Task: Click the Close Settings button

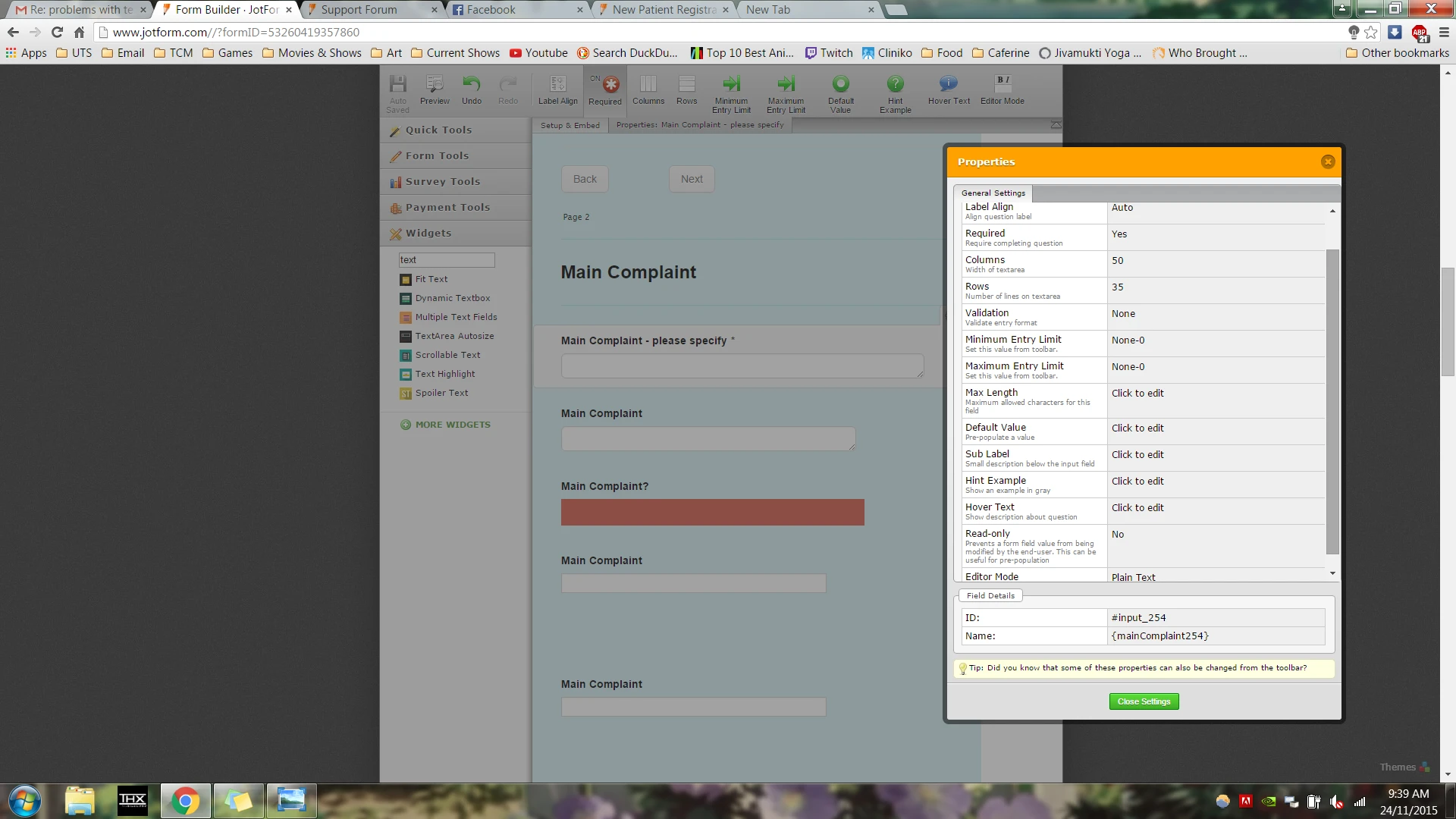Action: pyautogui.click(x=1144, y=701)
